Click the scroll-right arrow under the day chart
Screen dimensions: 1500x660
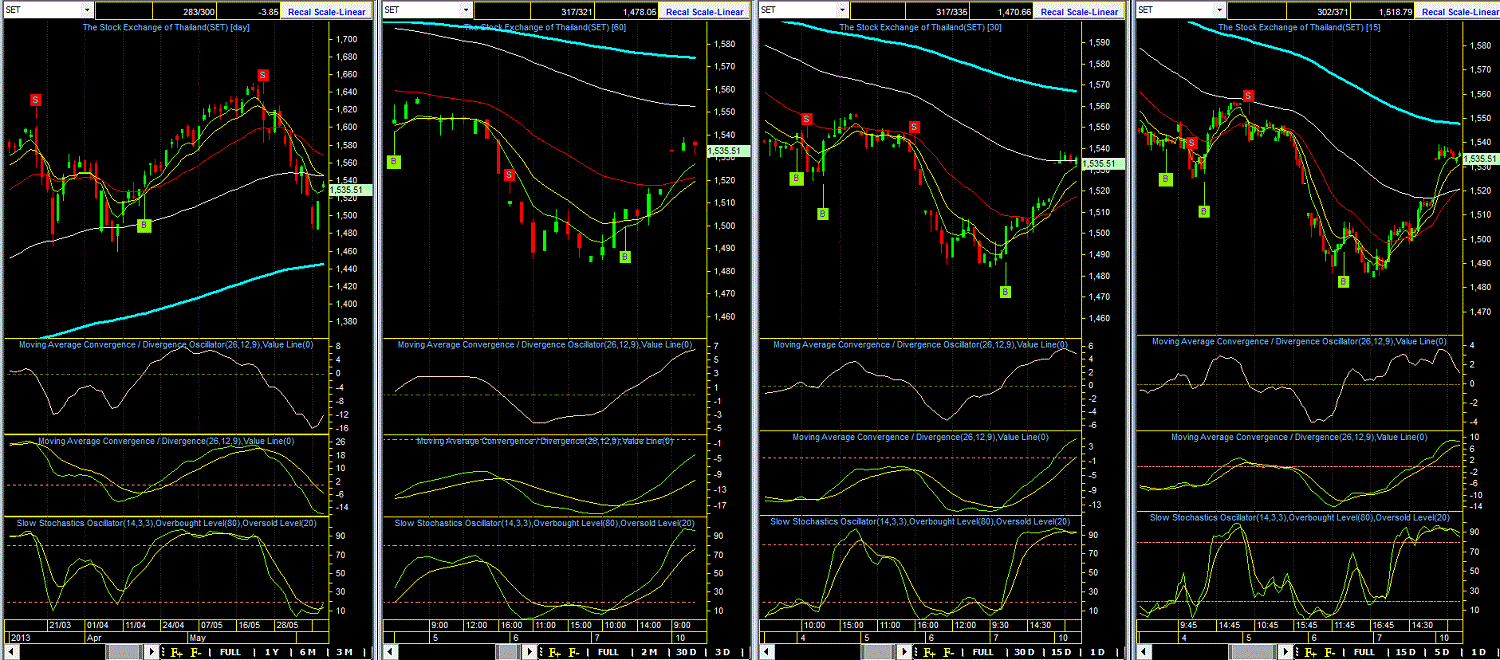click(x=151, y=652)
